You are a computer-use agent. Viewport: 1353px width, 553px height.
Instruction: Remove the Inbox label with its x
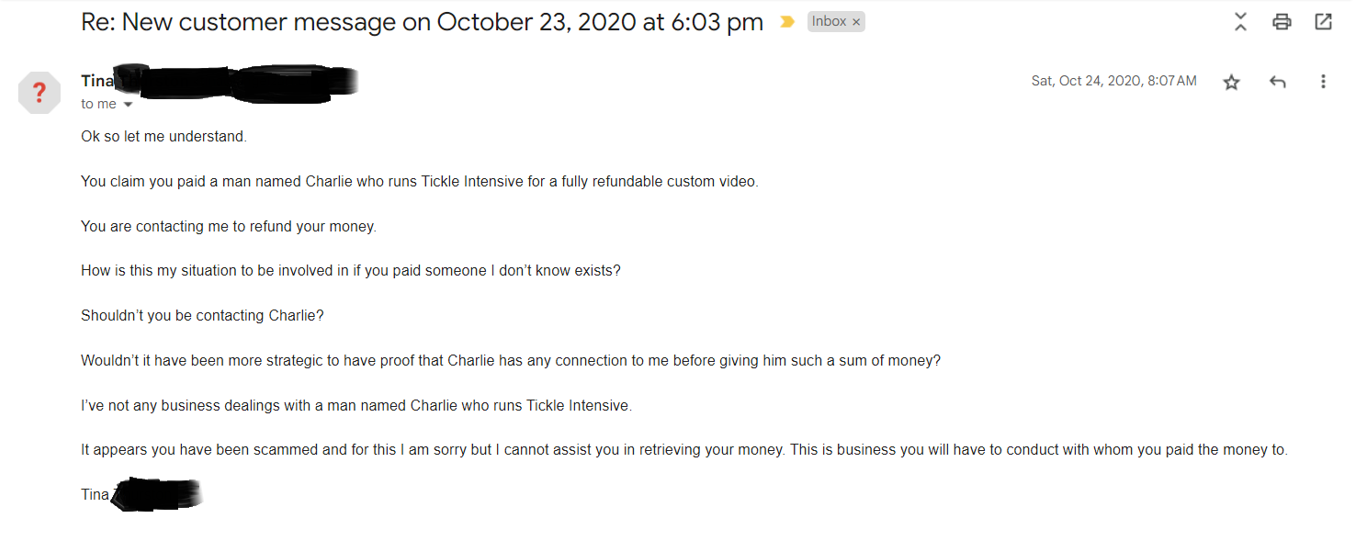coord(856,22)
